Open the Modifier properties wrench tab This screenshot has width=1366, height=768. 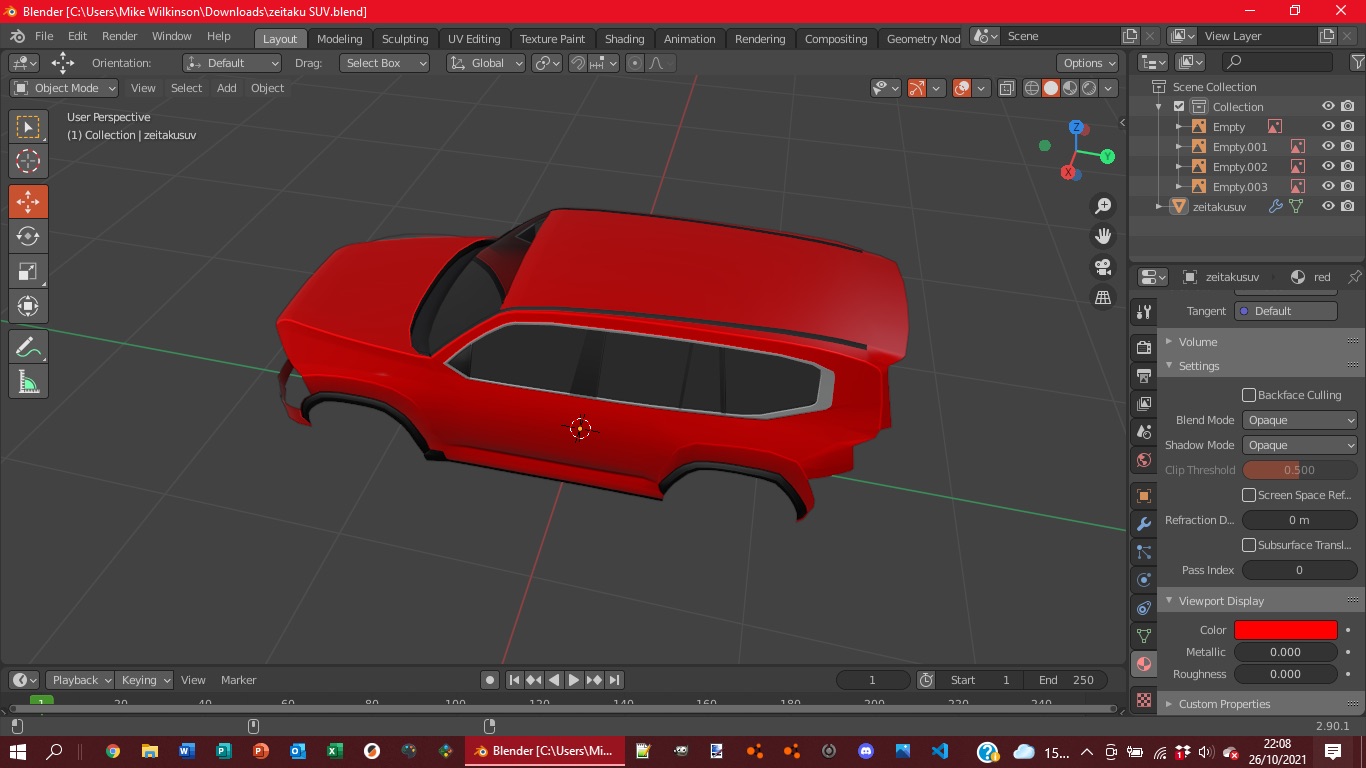(x=1144, y=524)
